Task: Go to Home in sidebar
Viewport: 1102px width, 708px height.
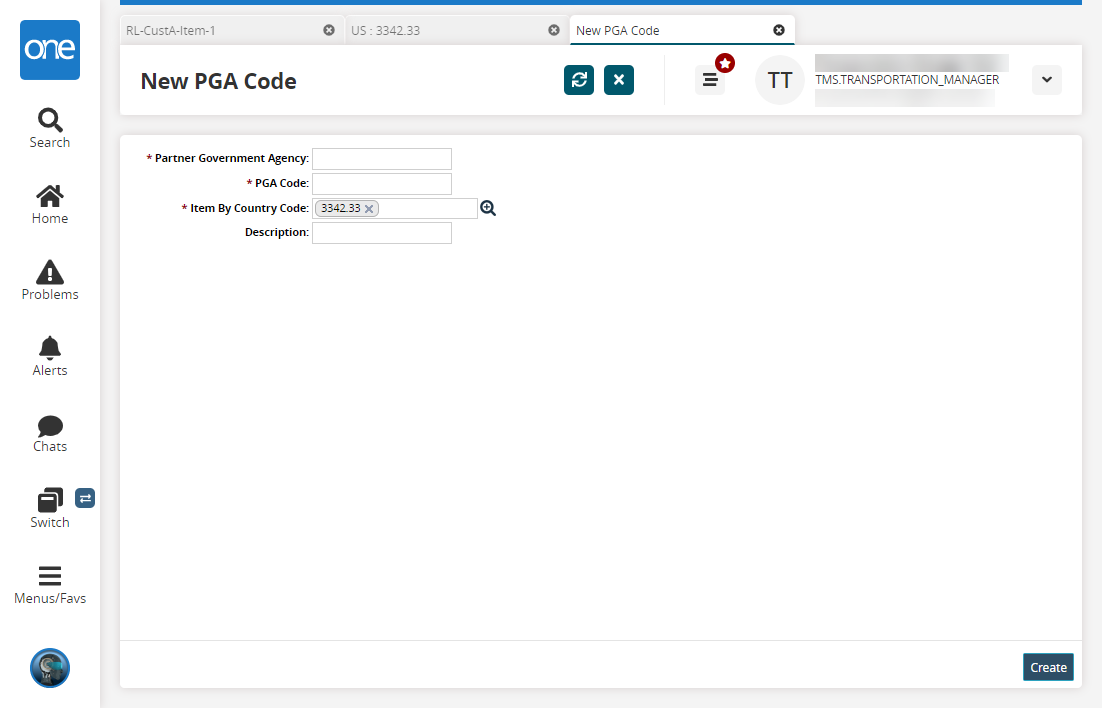Action: (x=50, y=205)
